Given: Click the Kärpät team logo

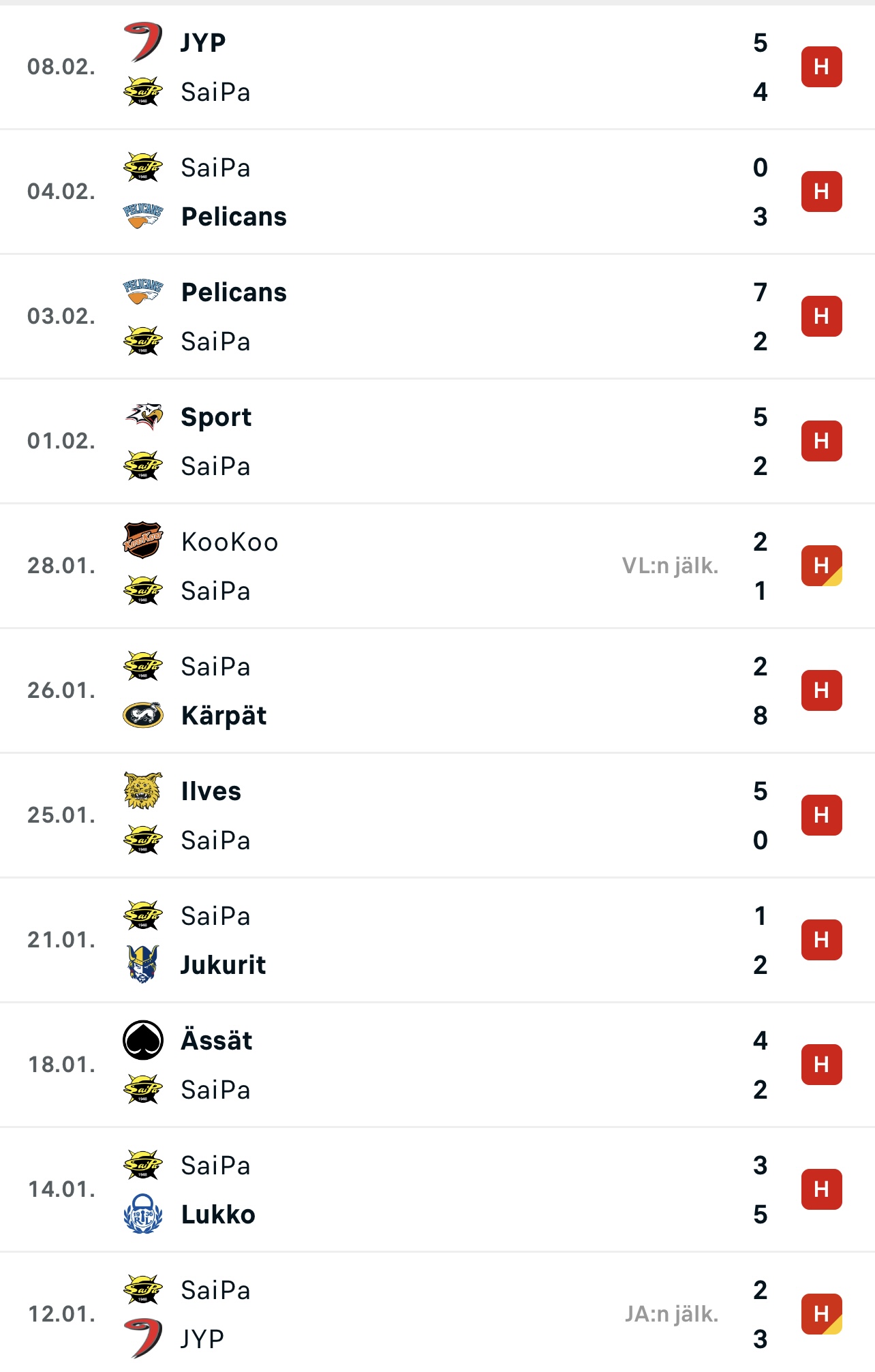Looking at the screenshot, I should pyautogui.click(x=143, y=715).
